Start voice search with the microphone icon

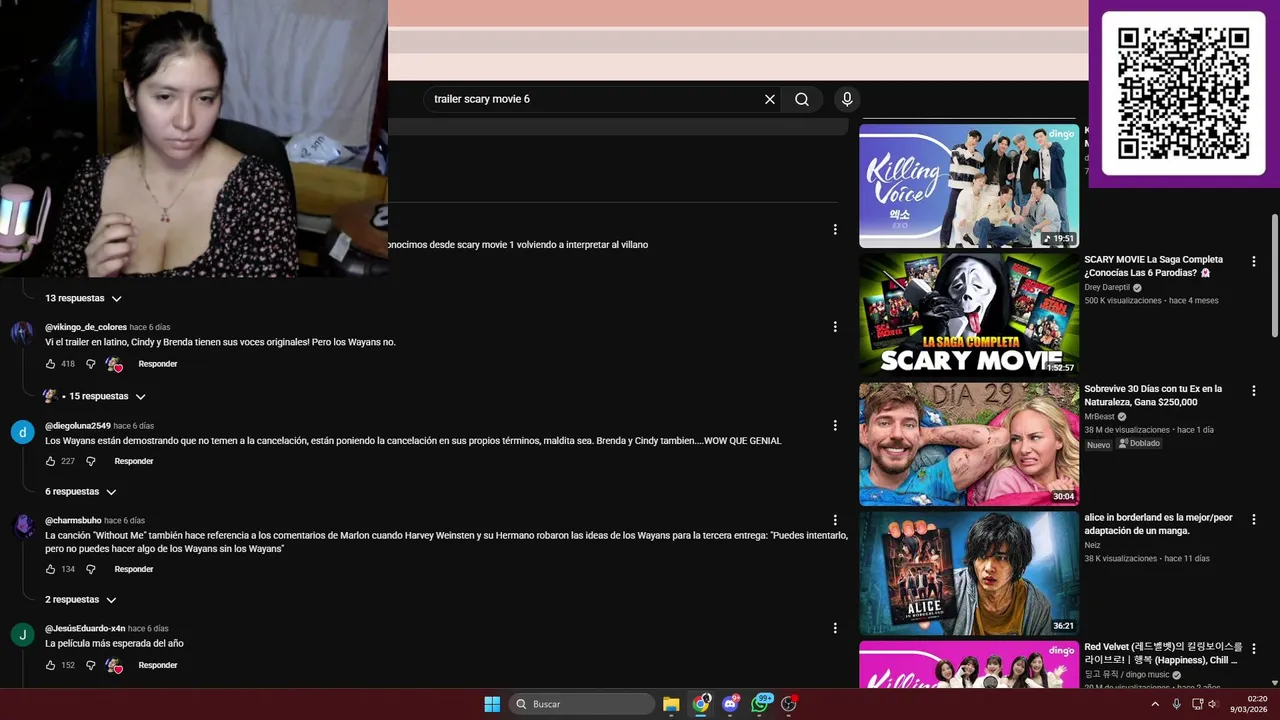coord(847,99)
